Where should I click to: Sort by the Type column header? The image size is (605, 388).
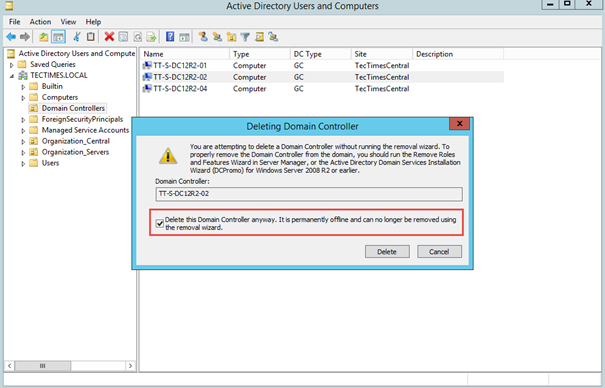coord(260,54)
